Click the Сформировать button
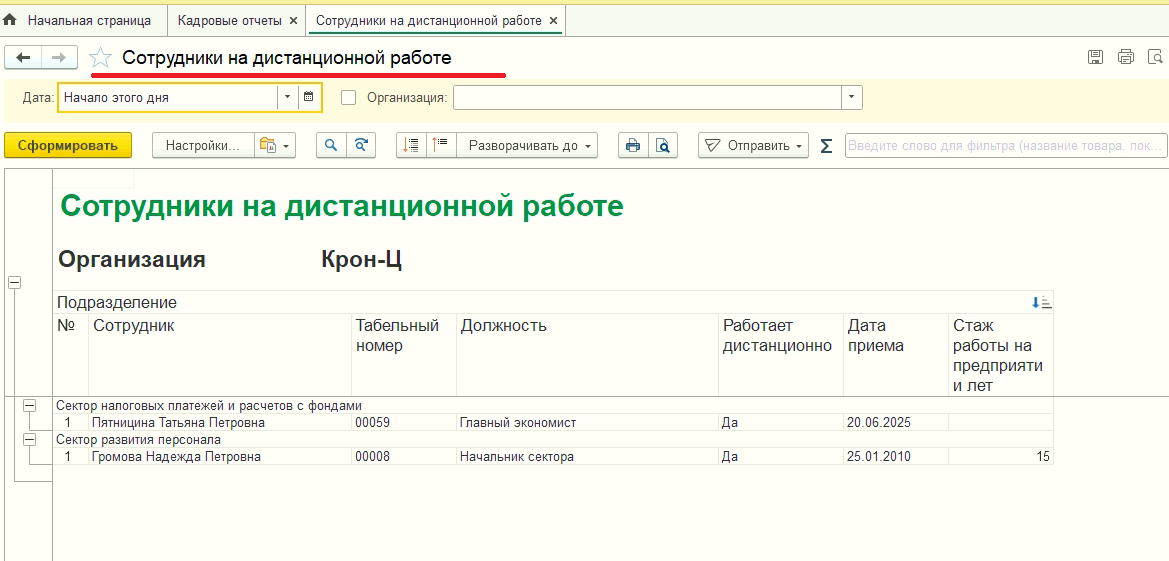The image size is (1169, 561). 68,145
